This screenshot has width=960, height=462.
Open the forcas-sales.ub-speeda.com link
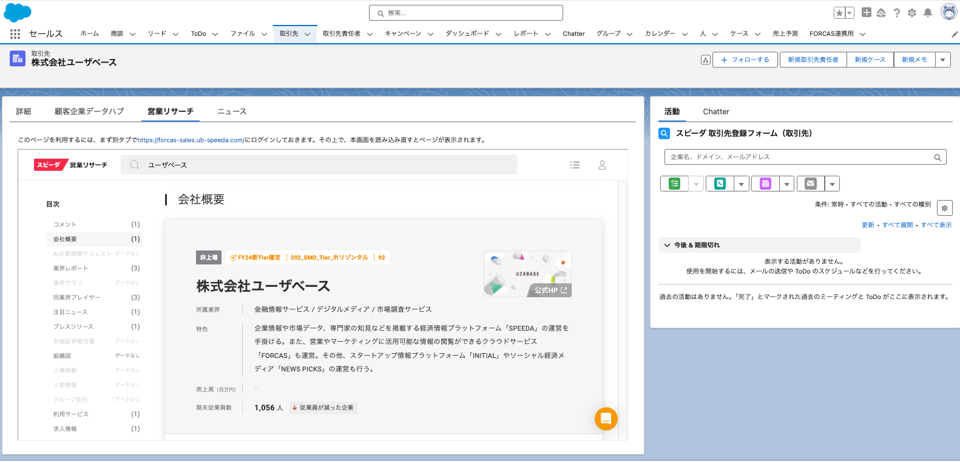(x=190, y=140)
